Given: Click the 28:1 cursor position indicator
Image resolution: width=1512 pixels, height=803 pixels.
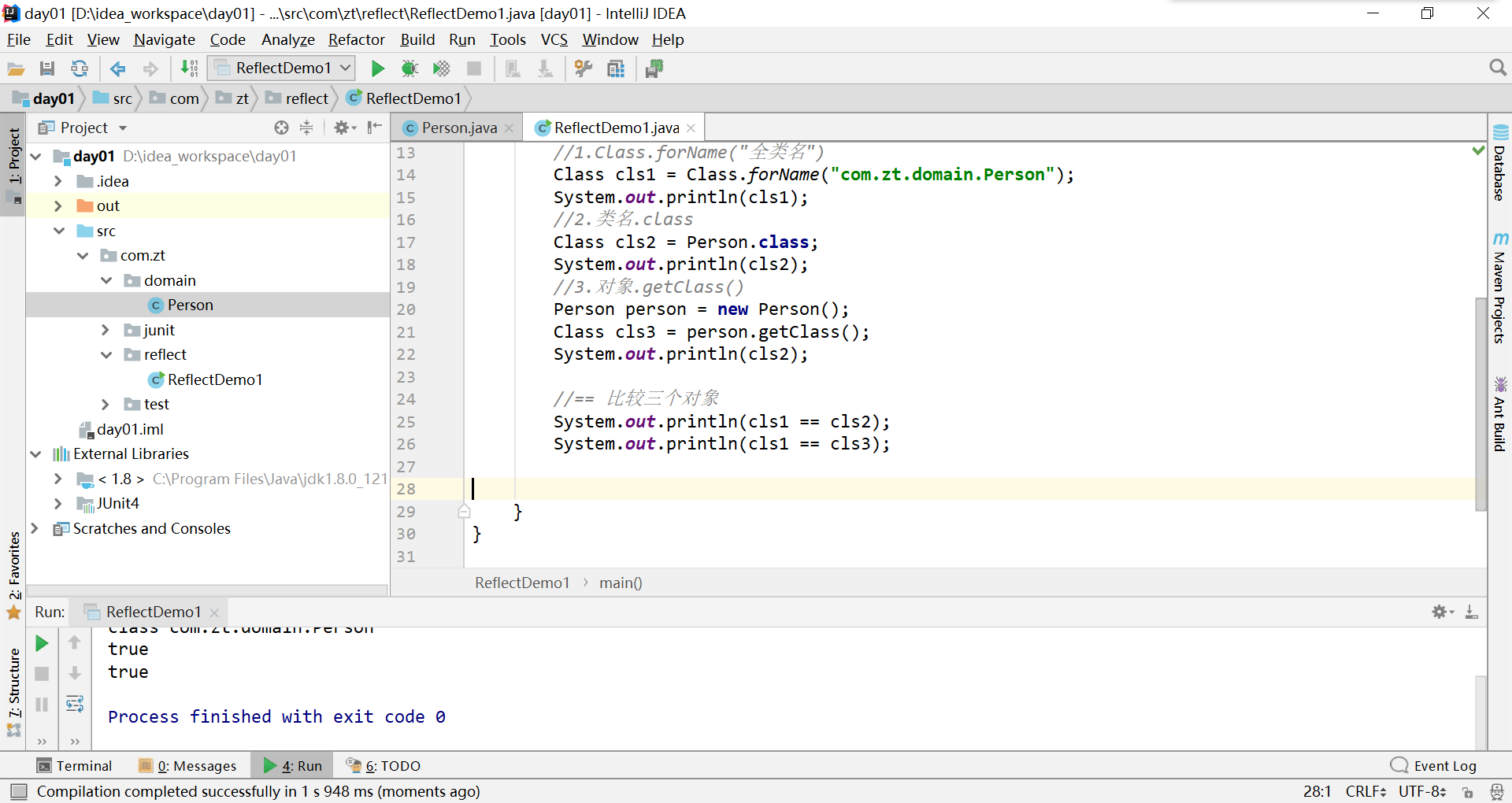Looking at the screenshot, I should (x=1317, y=792).
